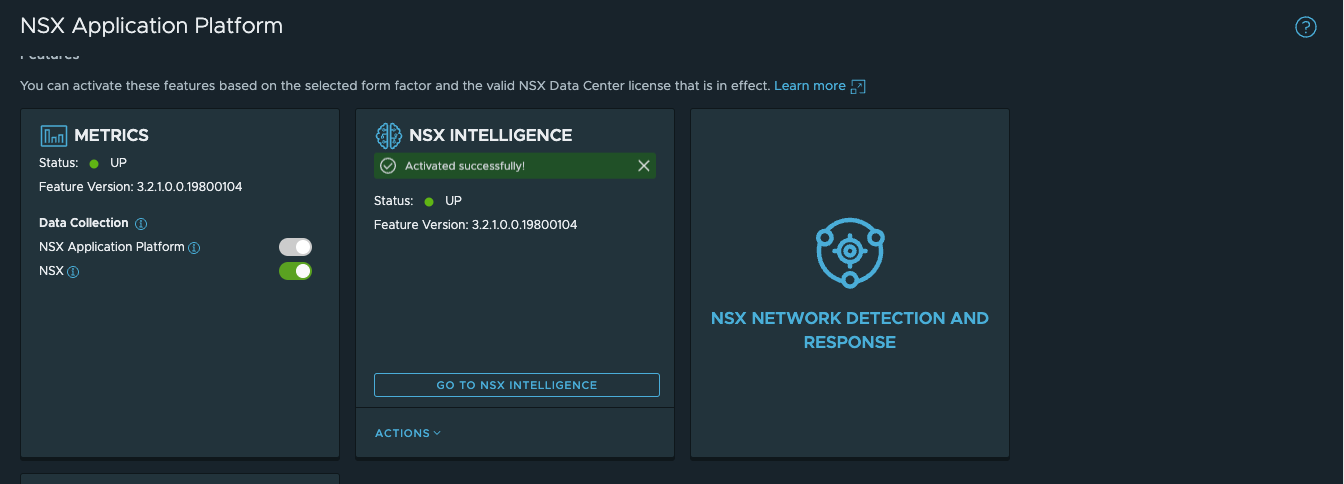Click the Metrics chart icon

[x=53, y=135]
